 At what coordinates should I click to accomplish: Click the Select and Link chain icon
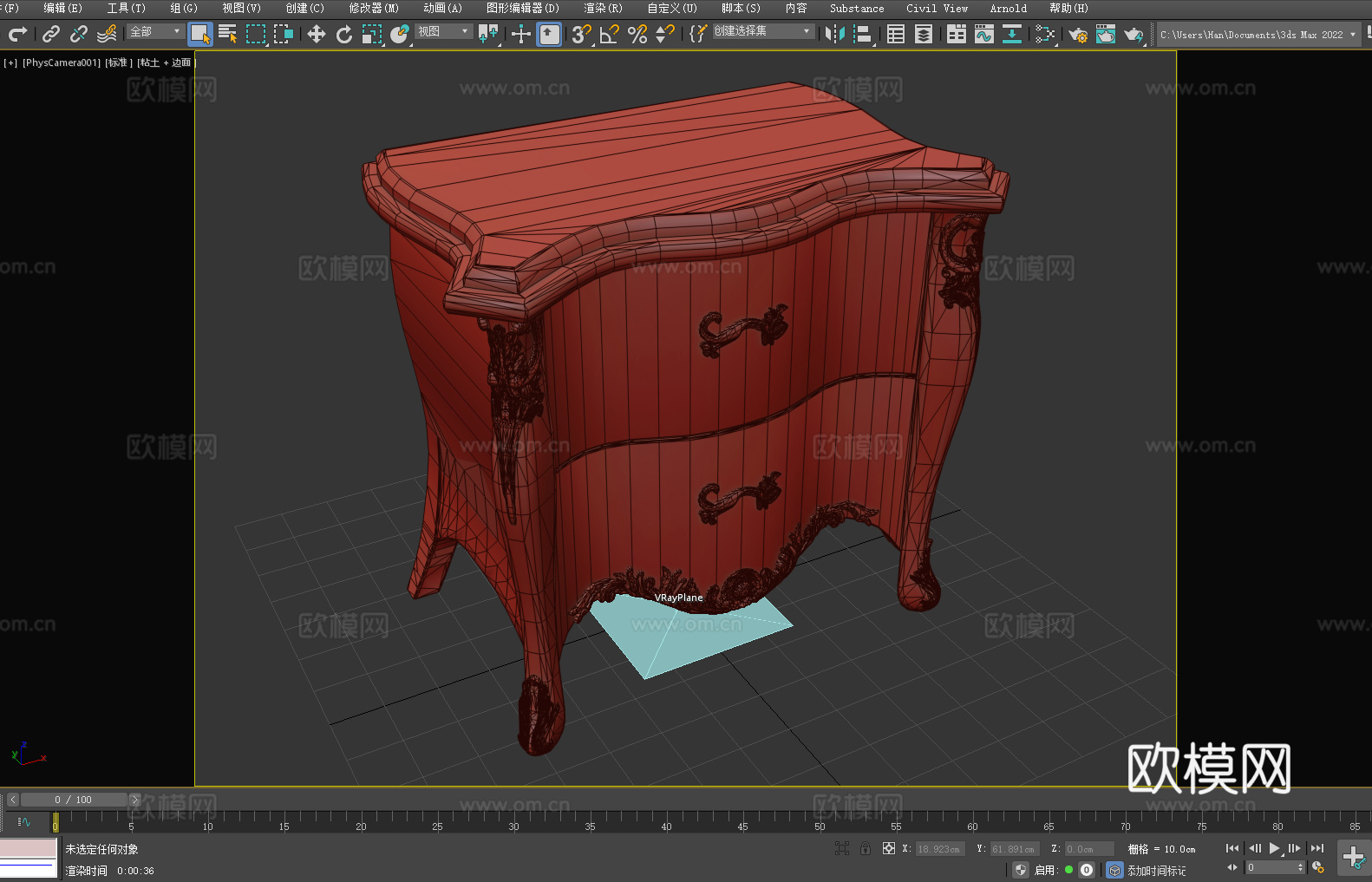coord(51,35)
